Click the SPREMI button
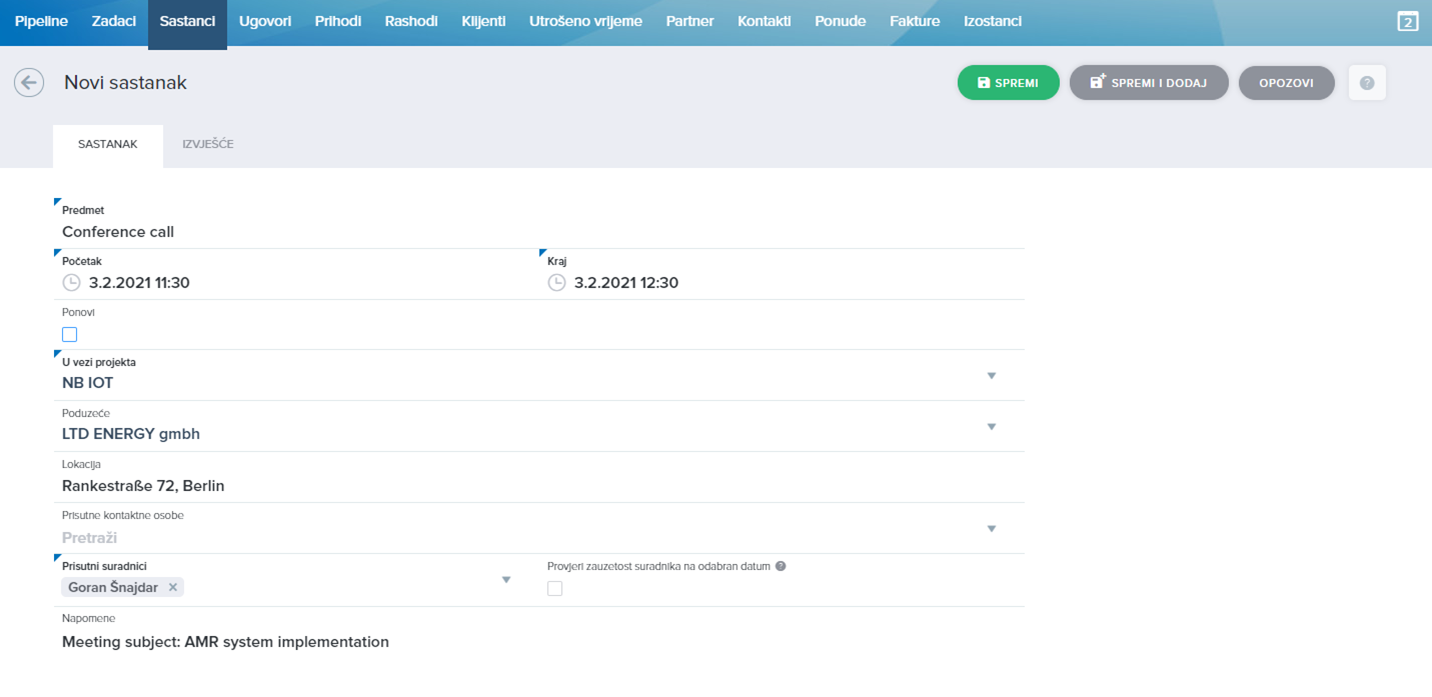The height and width of the screenshot is (697, 1432). pyautogui.click(x=1008, y=82)
